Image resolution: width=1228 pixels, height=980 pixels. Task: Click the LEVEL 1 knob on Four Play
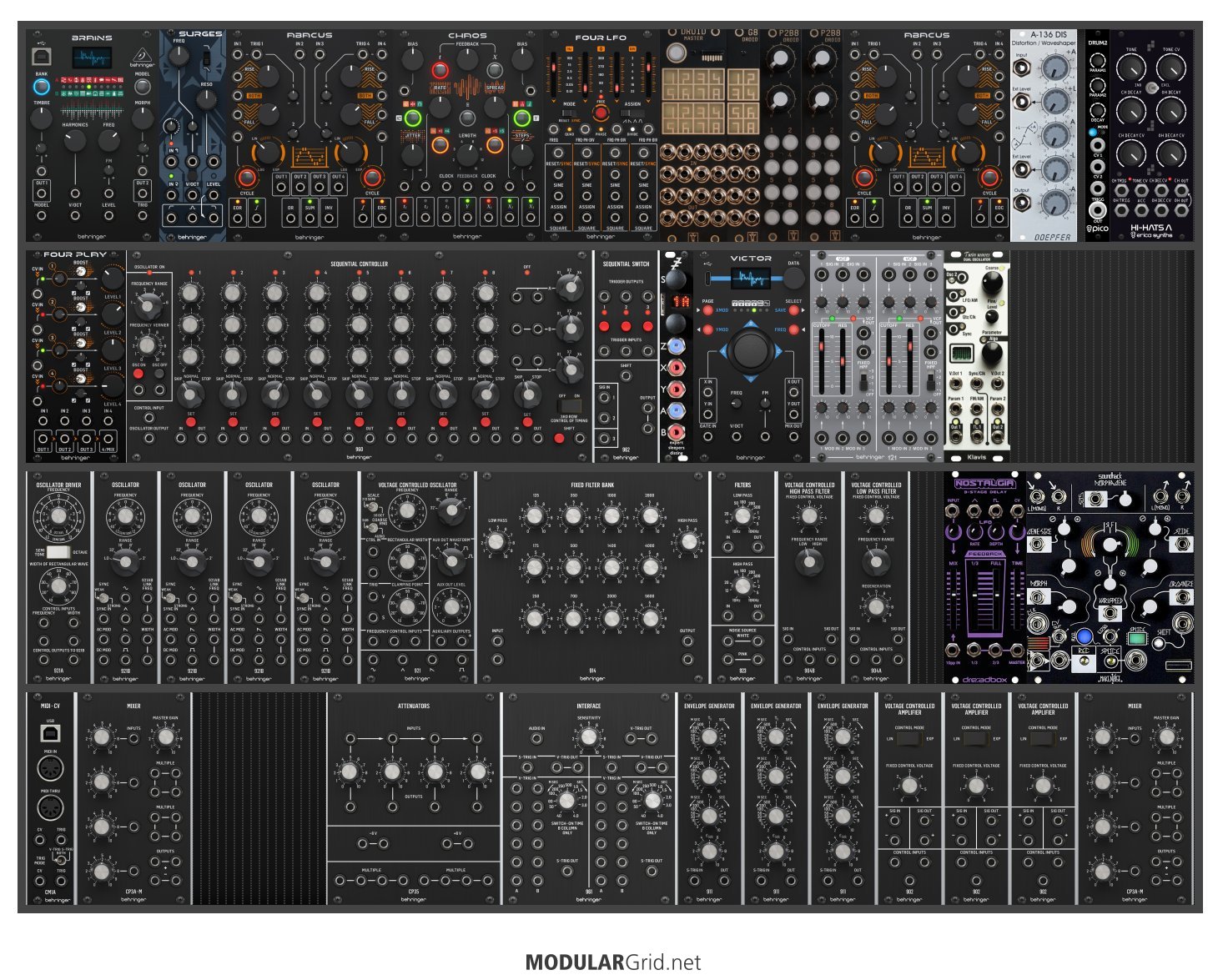pos(111,277)
